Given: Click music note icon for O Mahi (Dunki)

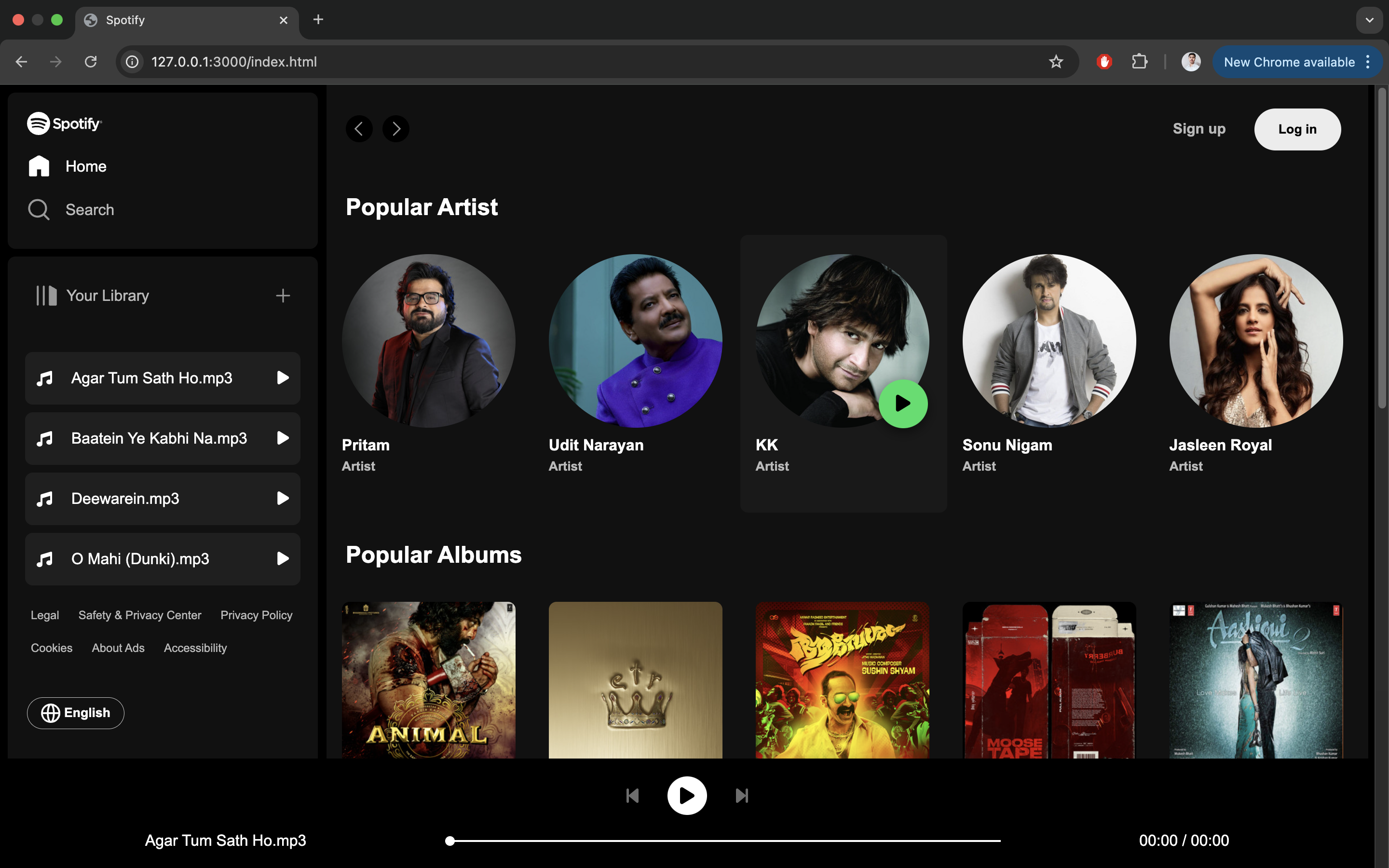Looking at the screenshot, I should pos(45,559).
